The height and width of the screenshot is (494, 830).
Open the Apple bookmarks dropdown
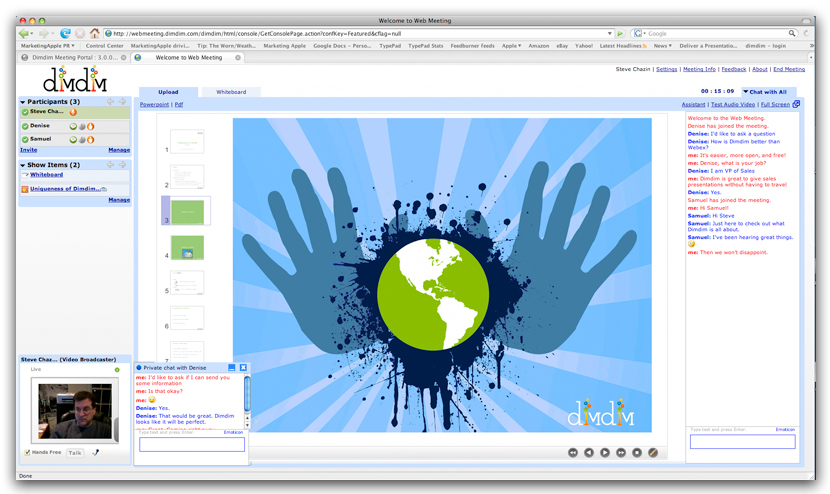click(x=511, y=46)
